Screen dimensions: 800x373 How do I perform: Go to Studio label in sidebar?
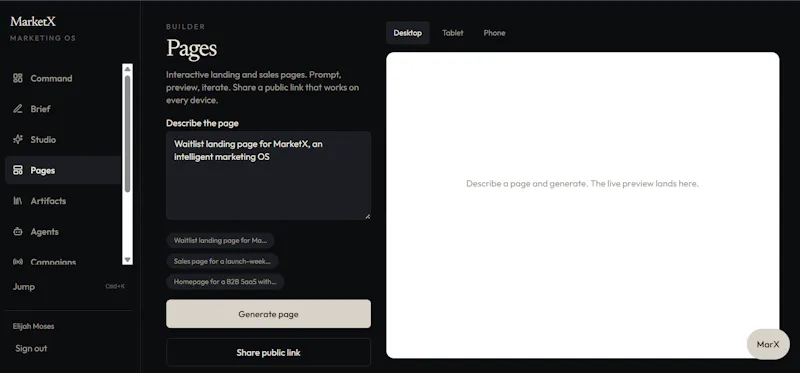pyautogui.click(x=43, y=140)
